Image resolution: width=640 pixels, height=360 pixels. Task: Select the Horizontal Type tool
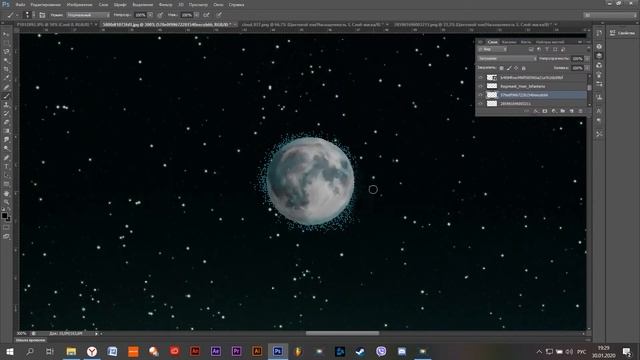coord(6,167)
